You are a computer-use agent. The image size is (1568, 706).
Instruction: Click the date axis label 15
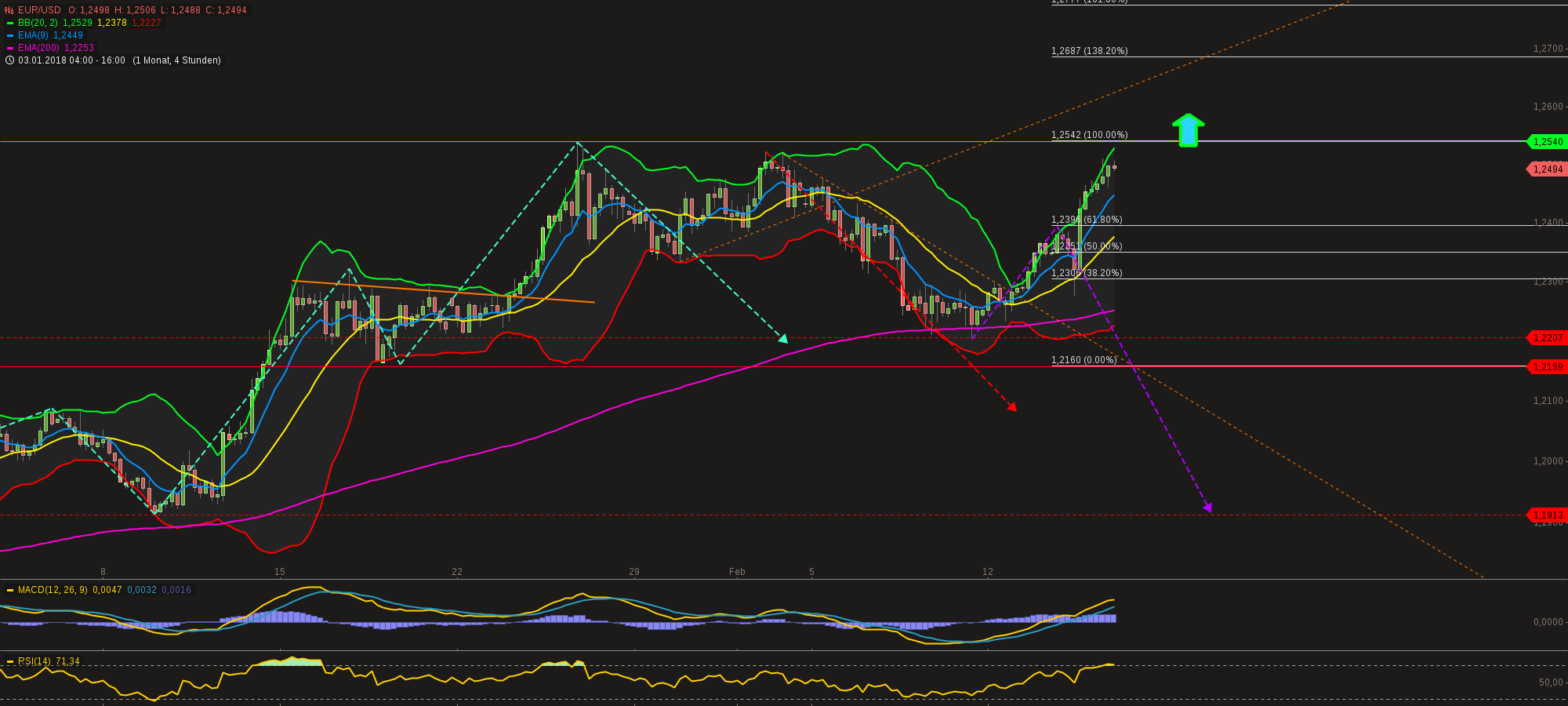(x=280, y=572)
